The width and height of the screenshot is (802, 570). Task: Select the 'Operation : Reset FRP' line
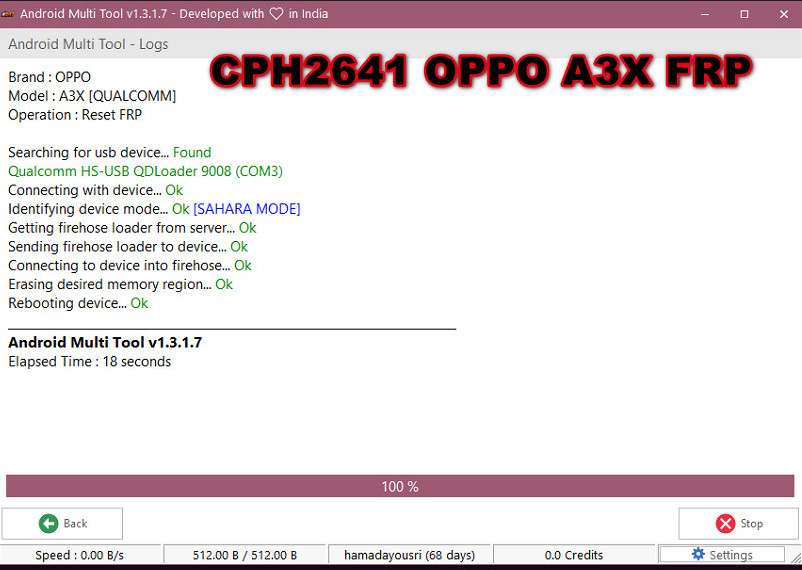75,115
